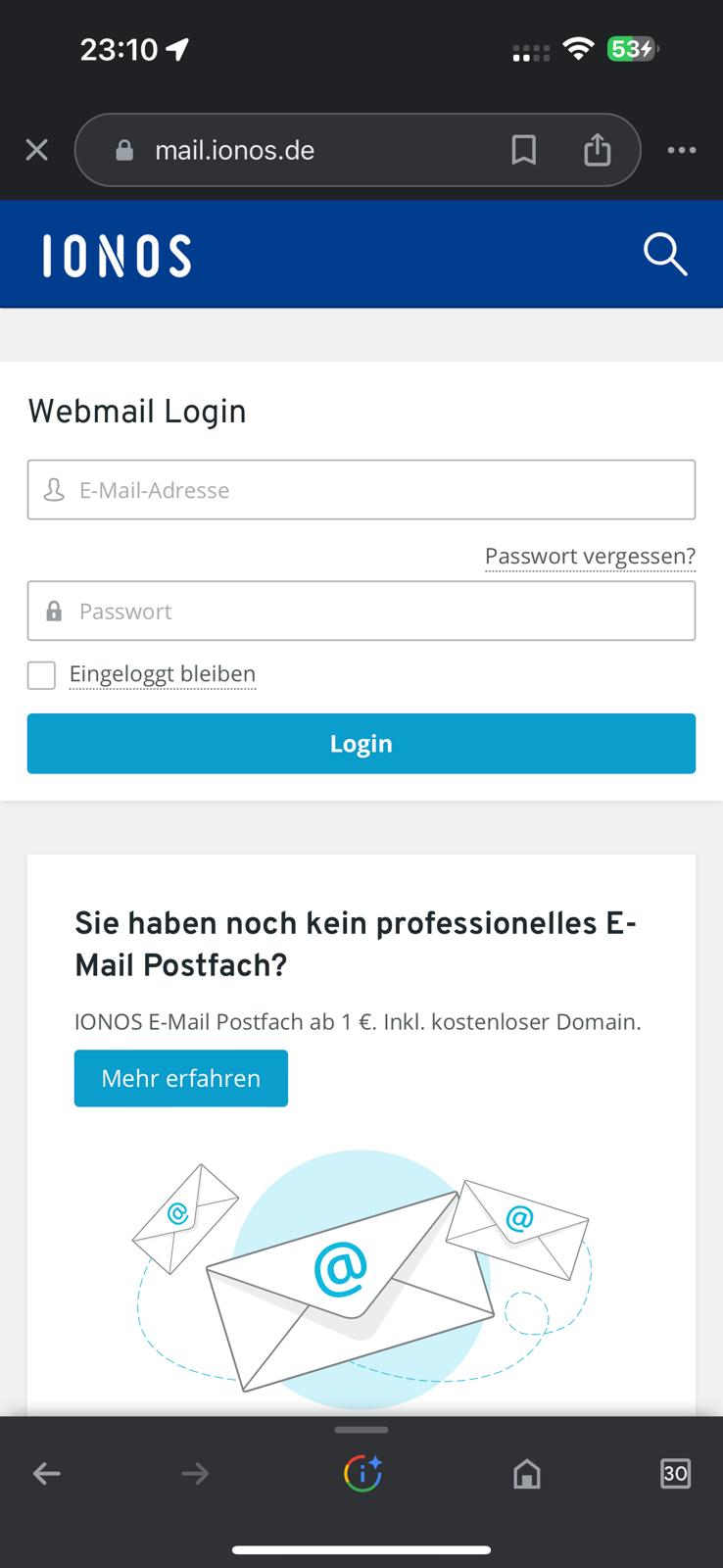Screen dimensions: 723x1568
Task: Tap the Eingeloggt bleiben label text
Action: [x=163, y=674]
